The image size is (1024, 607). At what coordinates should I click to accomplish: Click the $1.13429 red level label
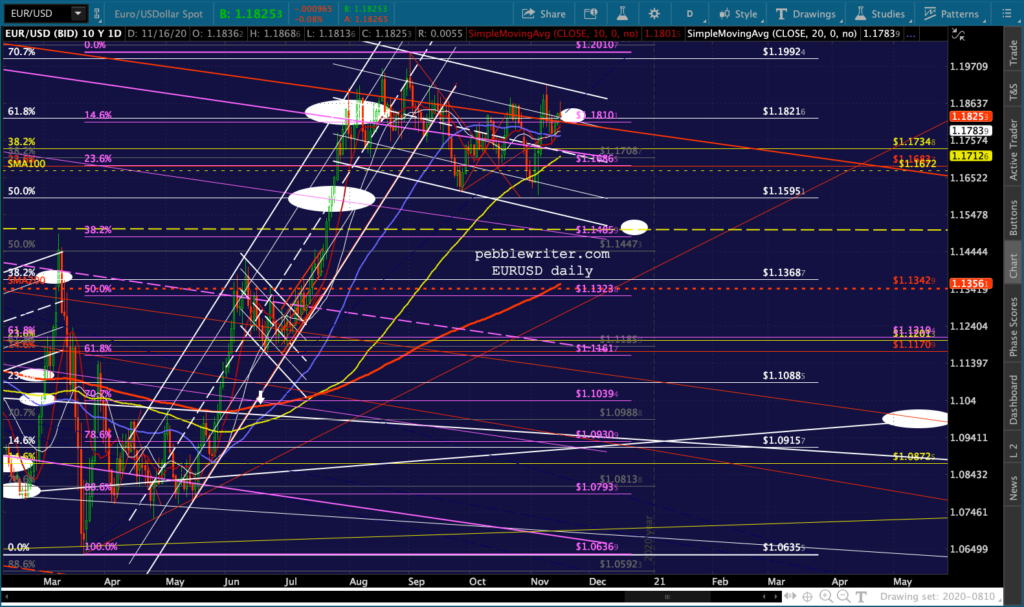[x=914, y=280]
